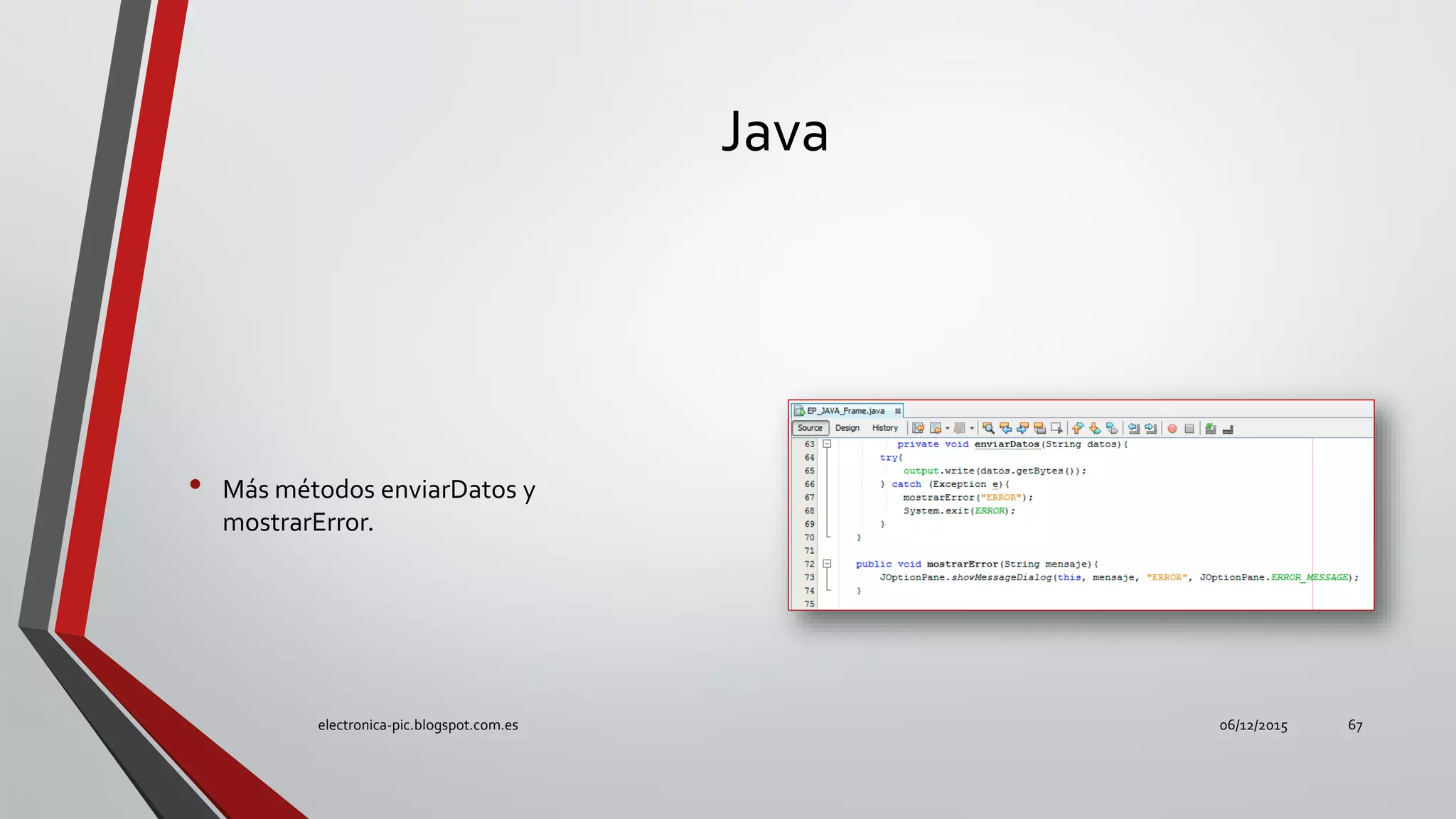Click the Last Edit location icon

[x=919, y=428]
